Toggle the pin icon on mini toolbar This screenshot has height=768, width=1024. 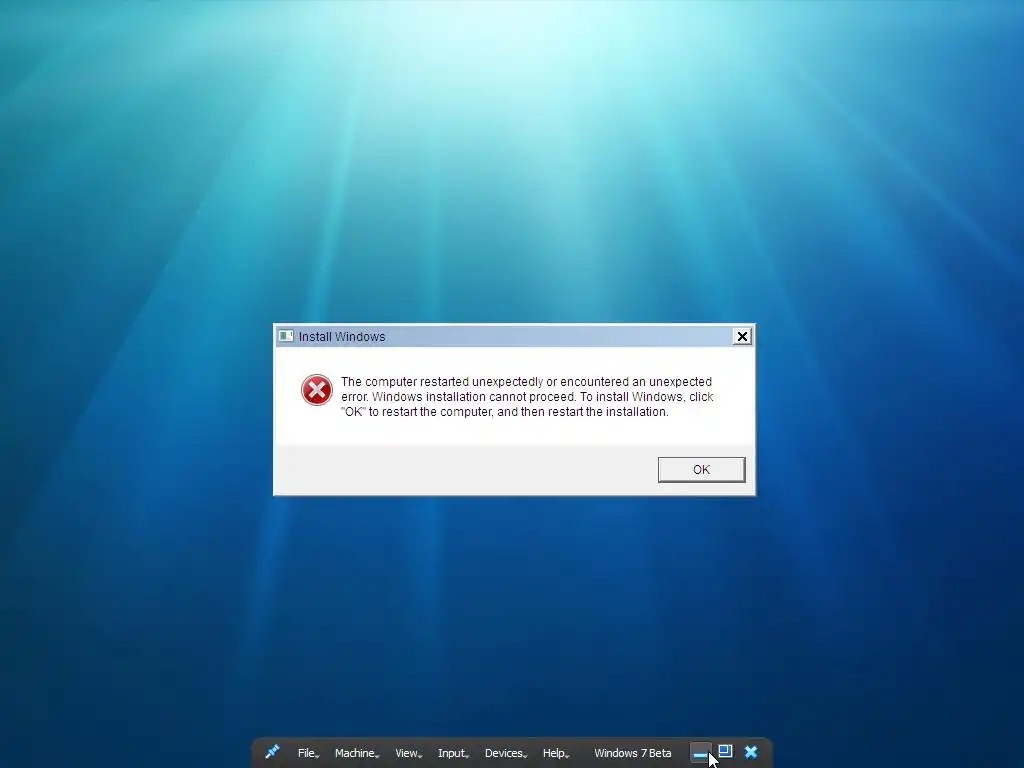pos(272,752)
